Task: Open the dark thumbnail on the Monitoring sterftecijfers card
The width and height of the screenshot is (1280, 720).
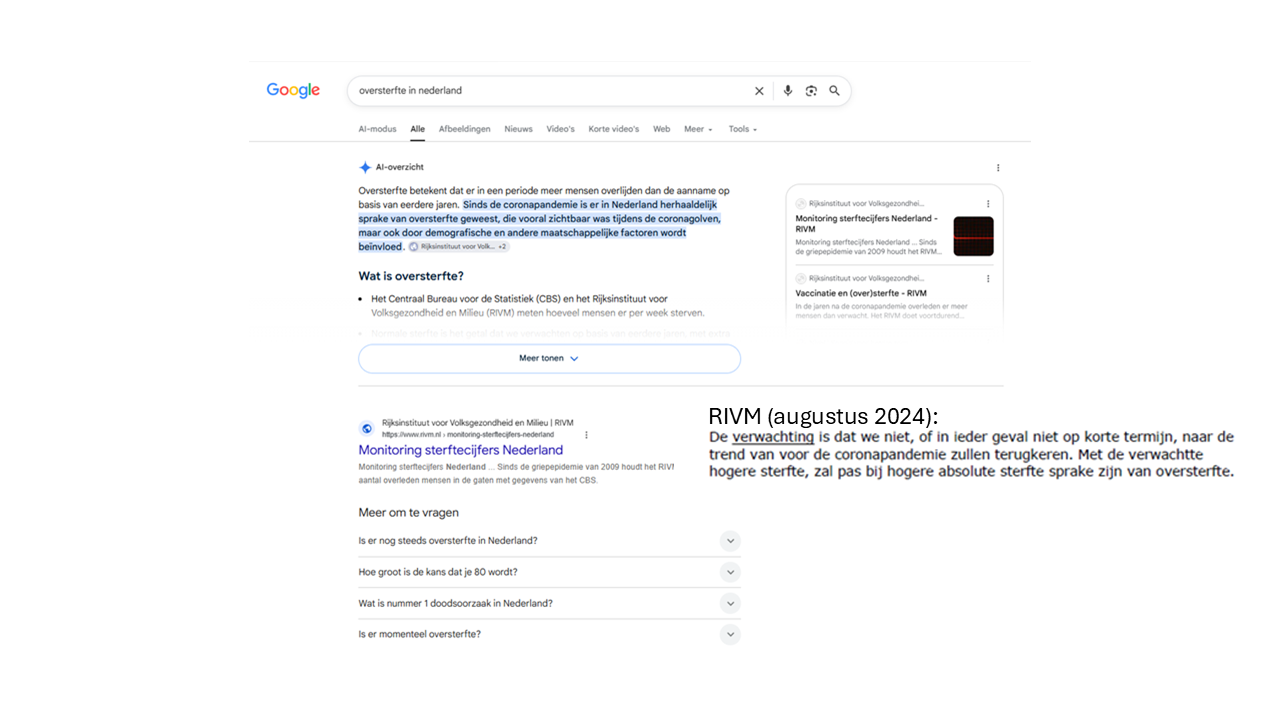Action: (x=973, y=236)
